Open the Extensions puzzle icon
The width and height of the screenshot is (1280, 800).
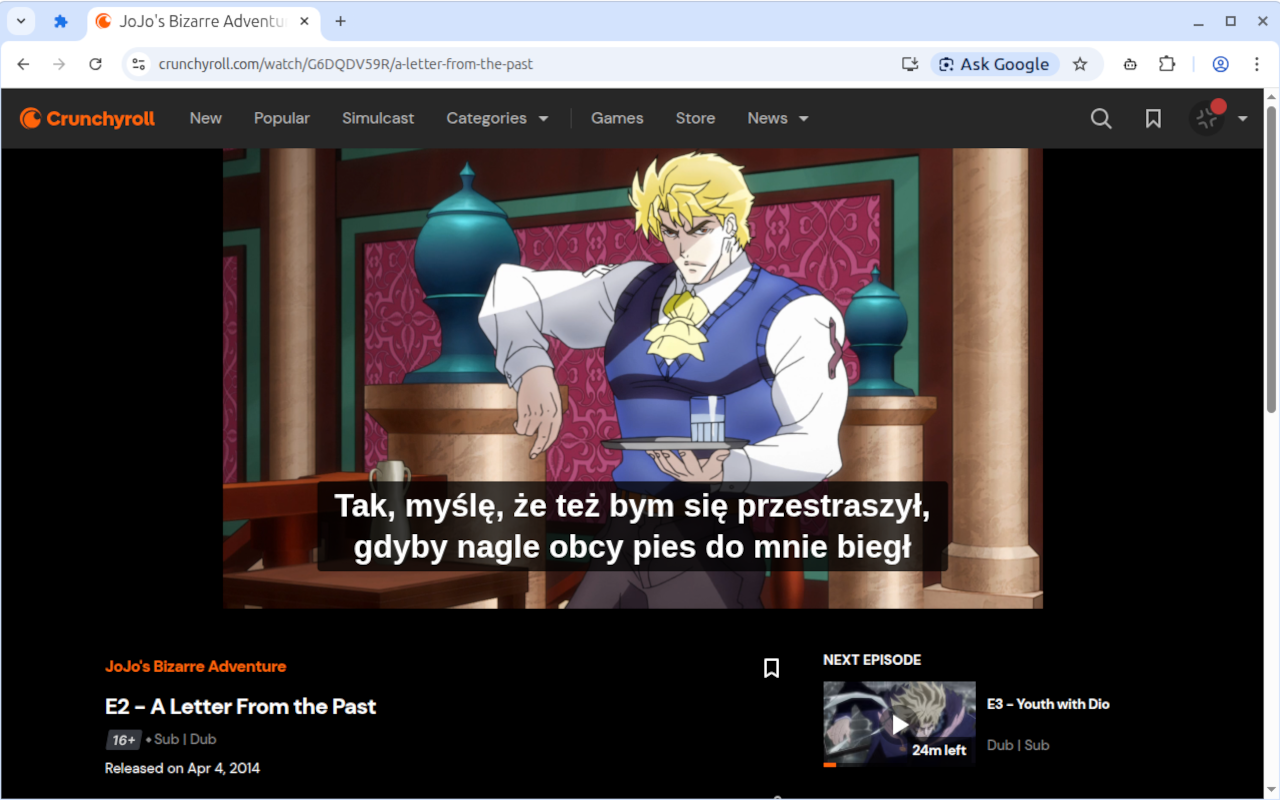coord(1167,64)
